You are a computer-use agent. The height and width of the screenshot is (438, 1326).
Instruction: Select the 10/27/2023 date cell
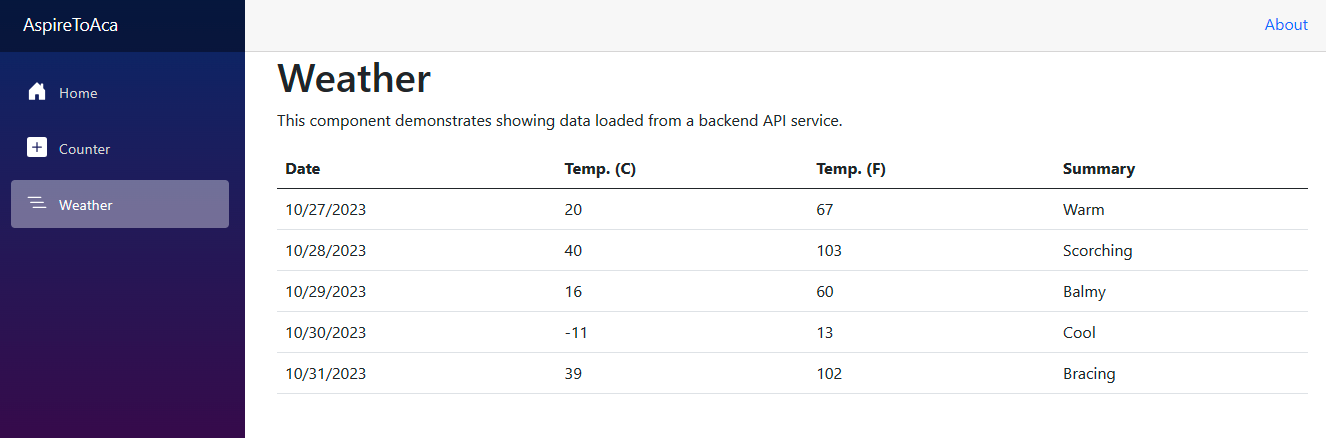[326, 210]
